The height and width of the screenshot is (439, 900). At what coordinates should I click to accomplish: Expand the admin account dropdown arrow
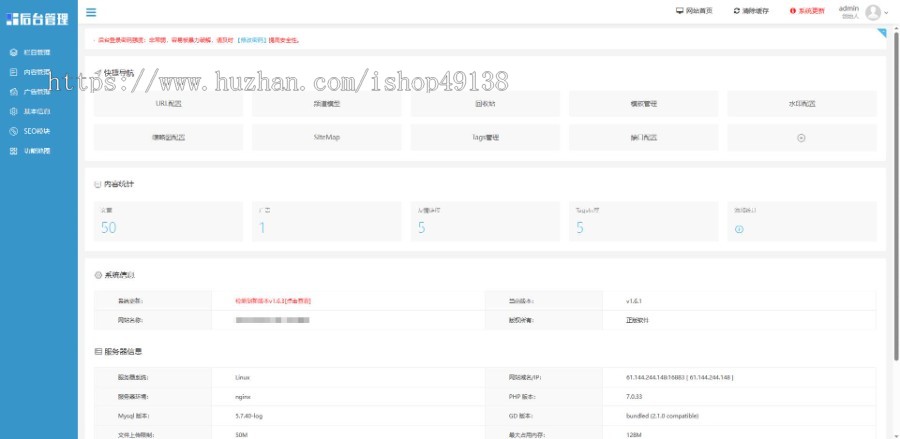click(887, 13)
